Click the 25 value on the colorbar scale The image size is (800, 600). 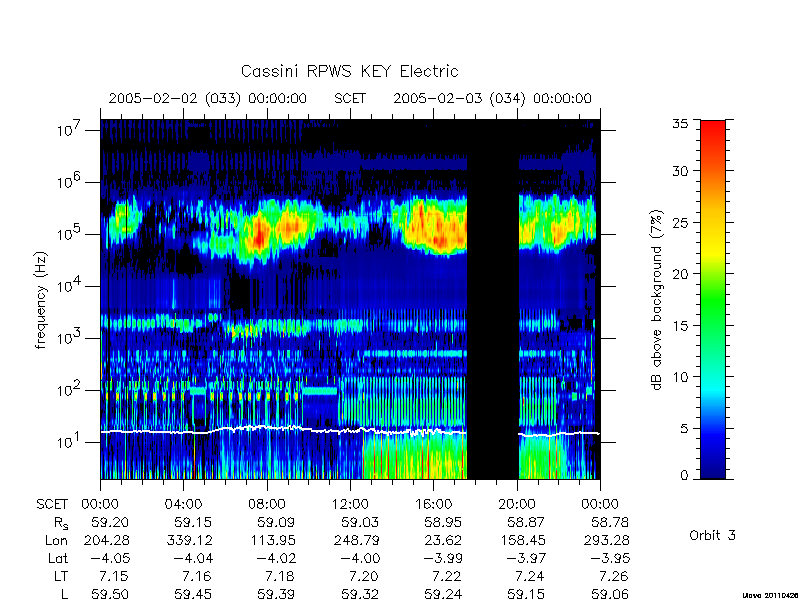point(681,222)
